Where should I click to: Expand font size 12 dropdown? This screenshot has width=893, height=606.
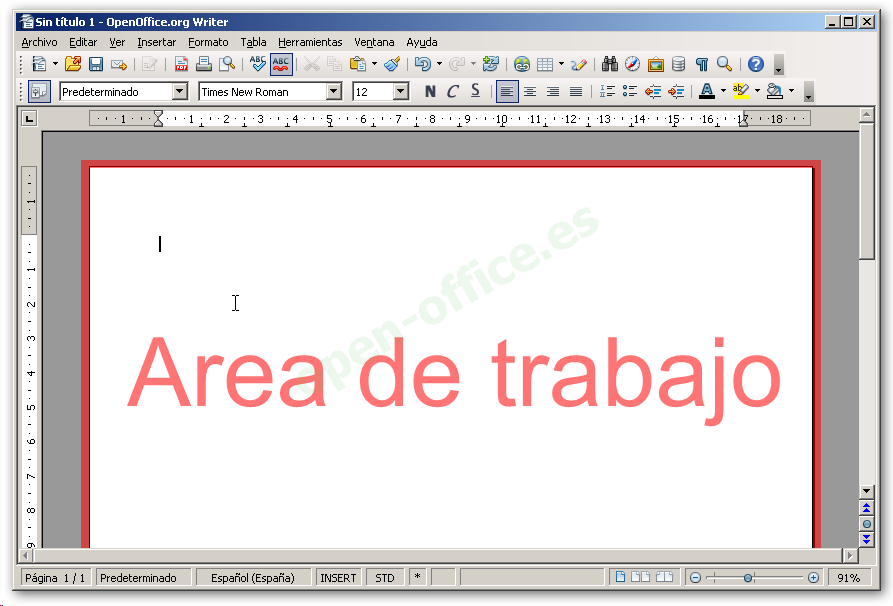point(400,91)
